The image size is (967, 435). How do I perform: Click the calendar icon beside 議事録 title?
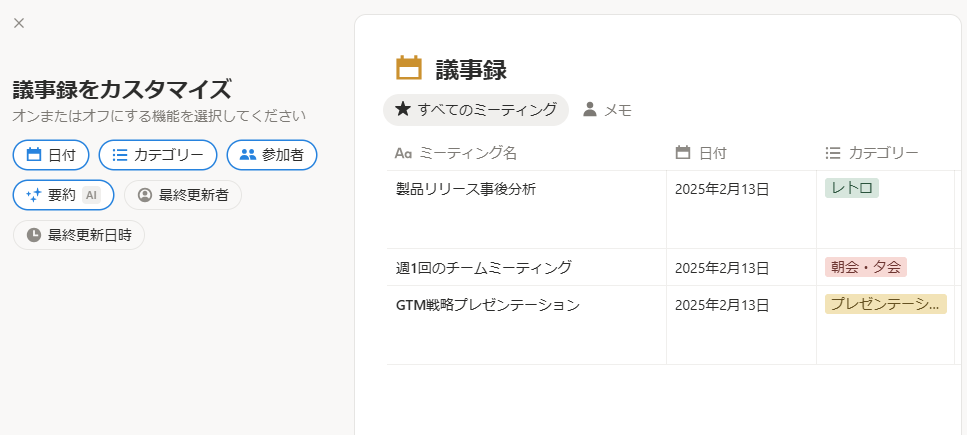pyautogui.click(x=409, y=68)
